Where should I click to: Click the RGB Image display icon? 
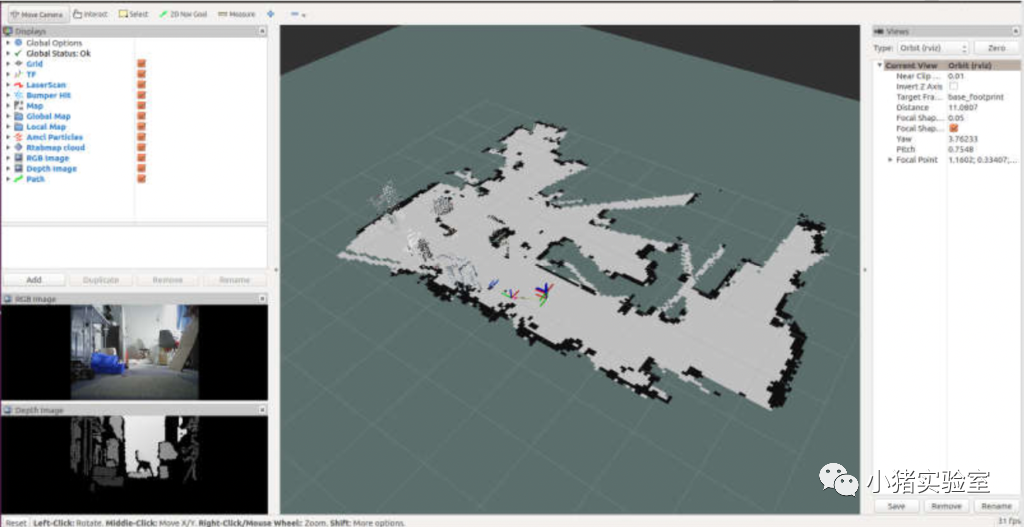click(x=18, y=158)
